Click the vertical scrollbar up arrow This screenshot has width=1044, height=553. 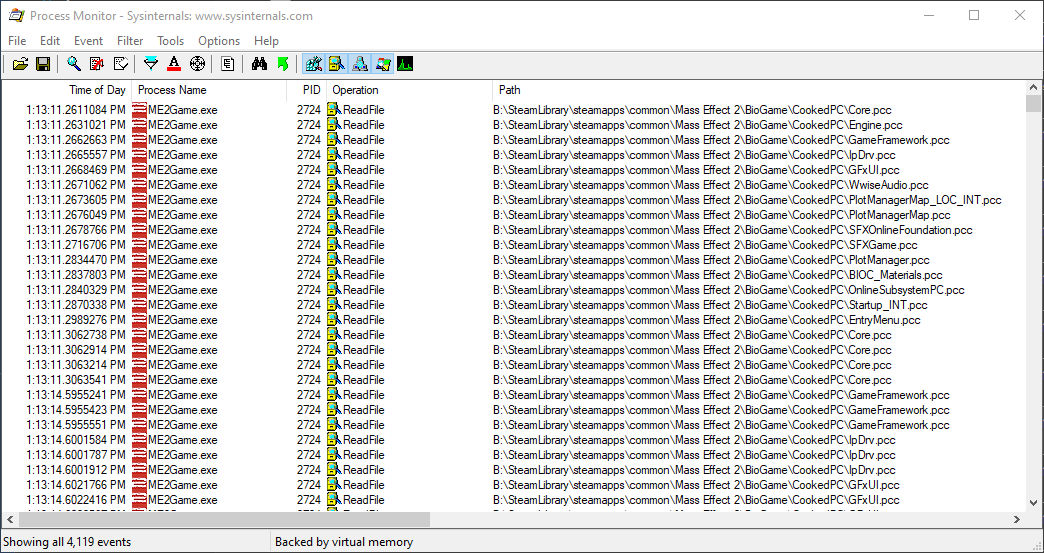click(1033, 87)
